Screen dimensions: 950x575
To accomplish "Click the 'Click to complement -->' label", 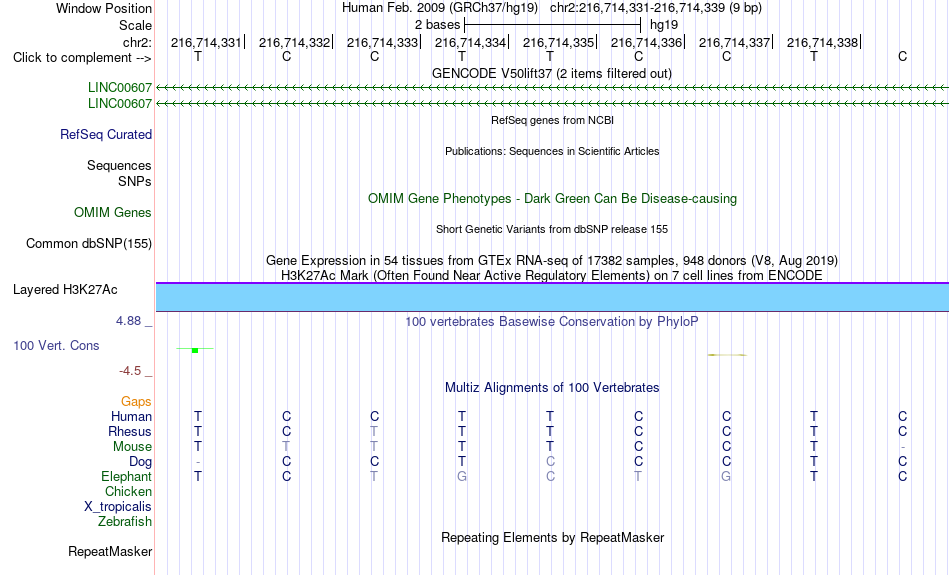I will point(82,58).
